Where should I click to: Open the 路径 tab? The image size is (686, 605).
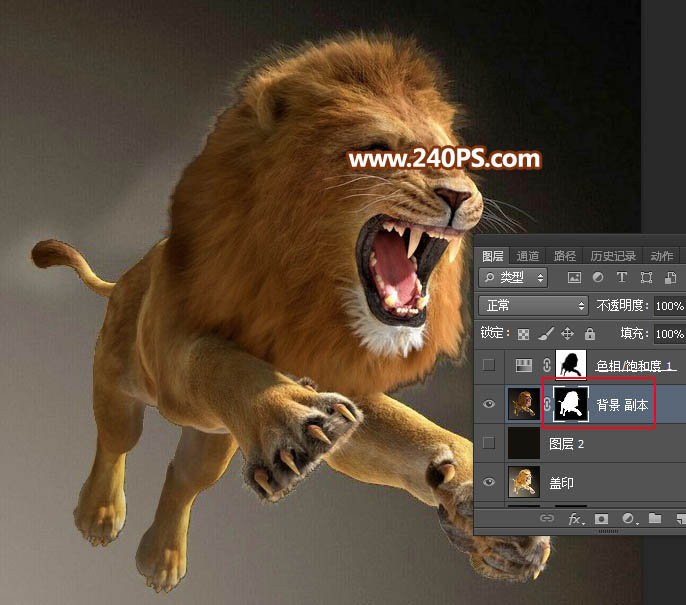click(x=564, y=256)
